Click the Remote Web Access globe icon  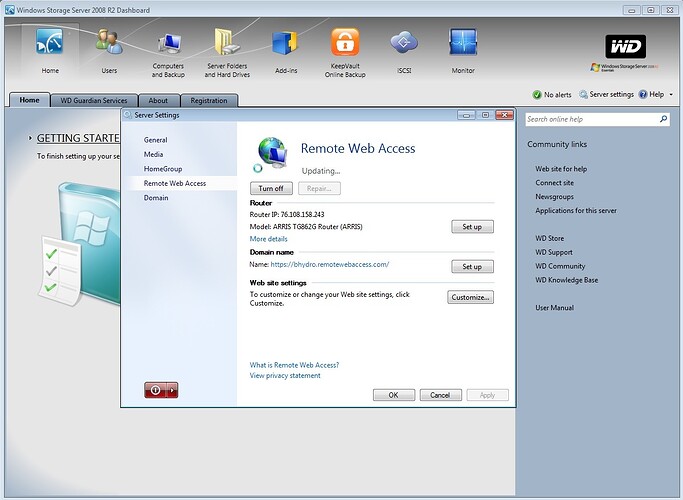272,152
